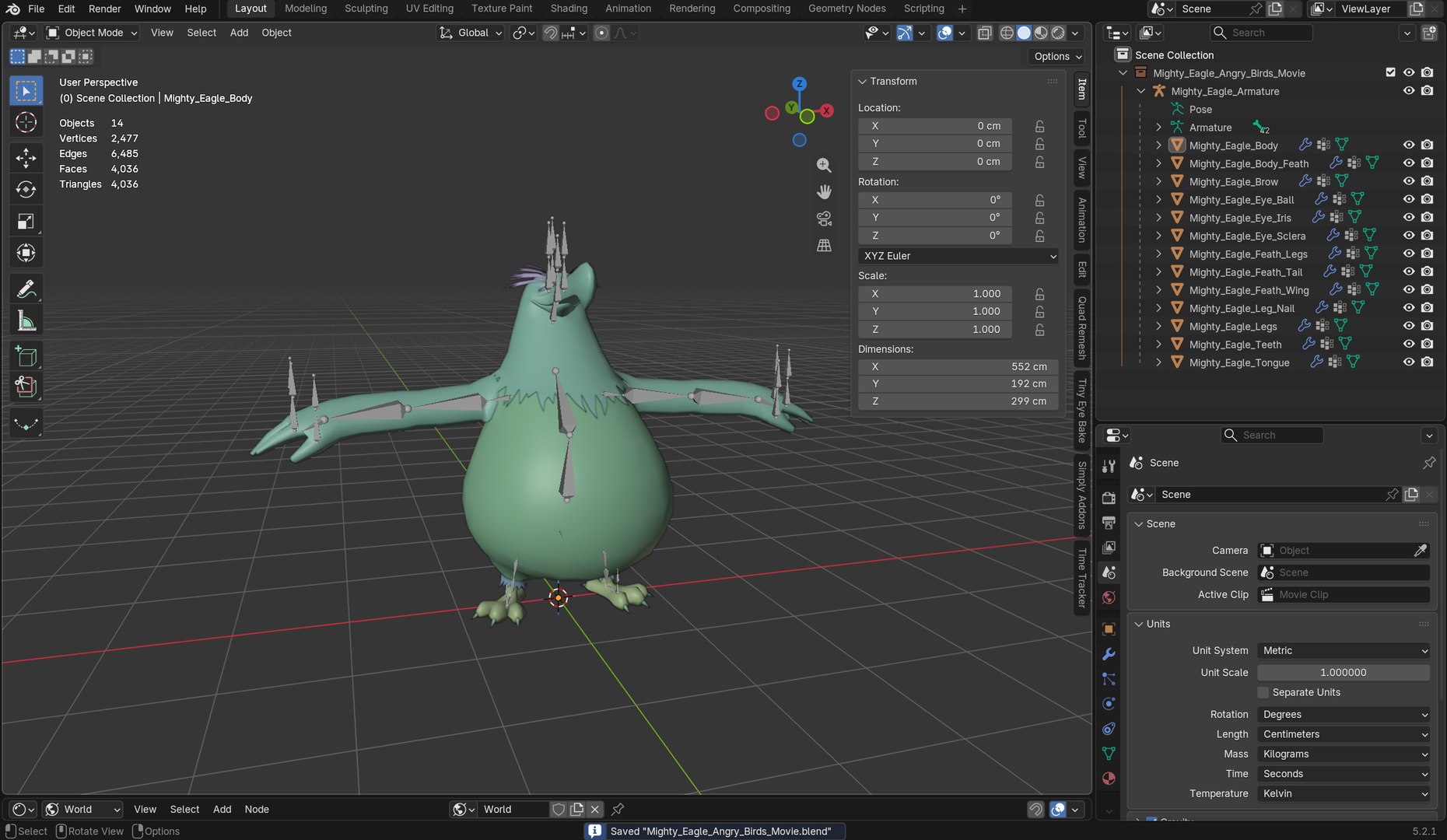Activate the Select Box tool
Image resolution: width=1447 pixels, height=840 pixels.
[26, 91]
